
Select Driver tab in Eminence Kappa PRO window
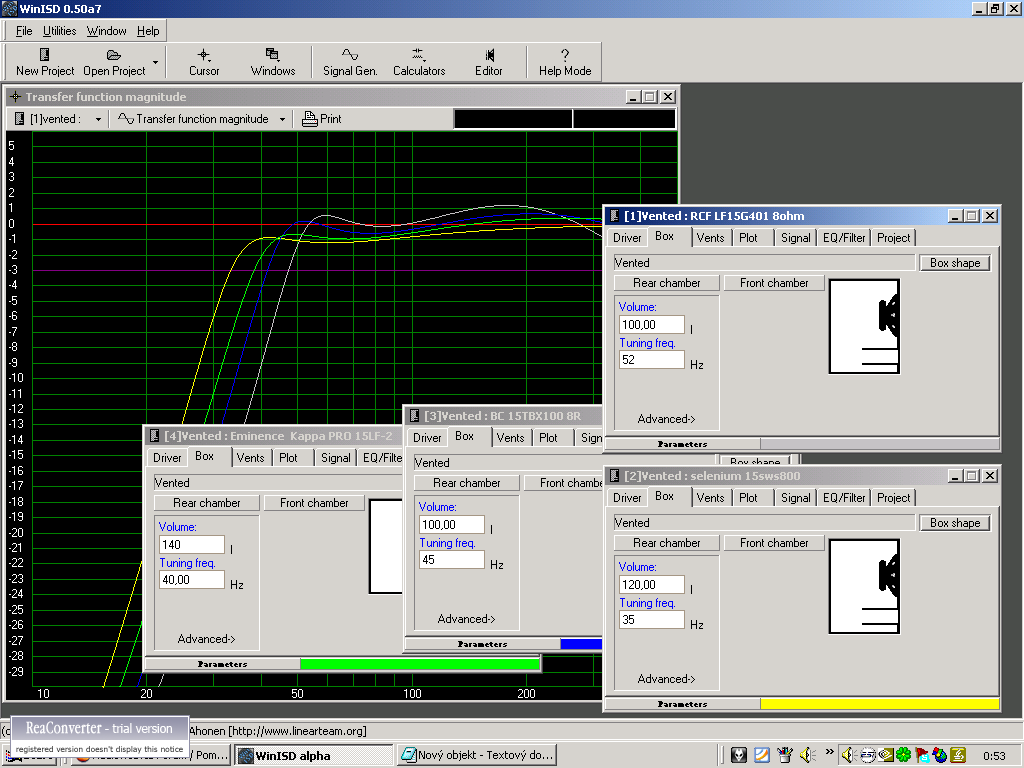click(x=167, y=458)
